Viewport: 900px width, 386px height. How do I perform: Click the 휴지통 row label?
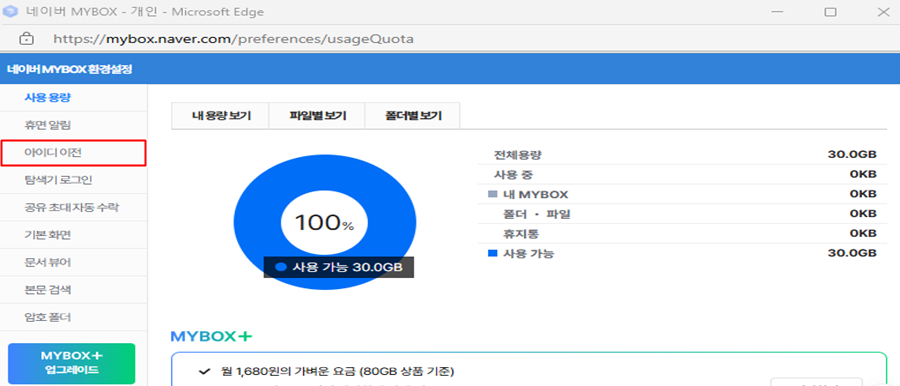(521, 234)
